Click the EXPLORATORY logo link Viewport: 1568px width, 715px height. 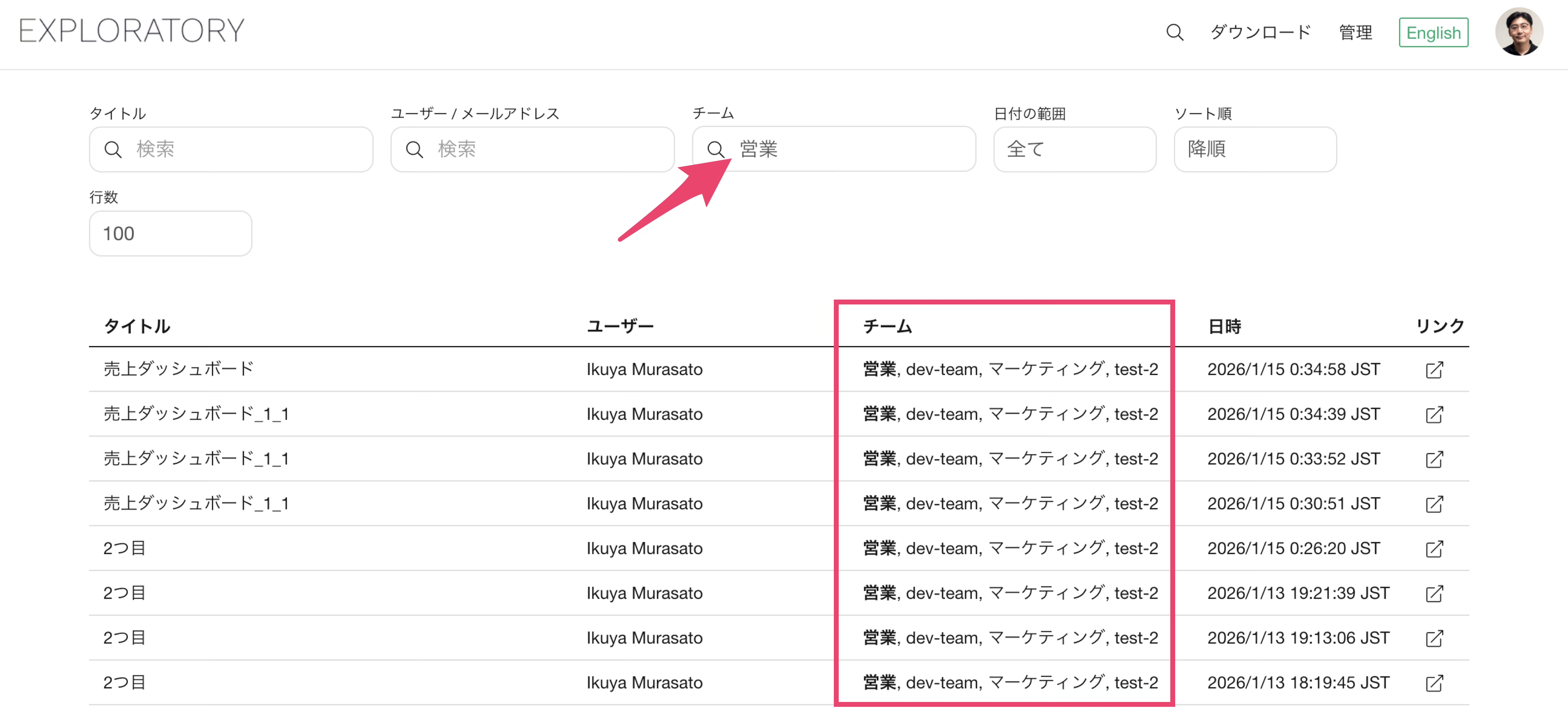click(x=131, y=31)
